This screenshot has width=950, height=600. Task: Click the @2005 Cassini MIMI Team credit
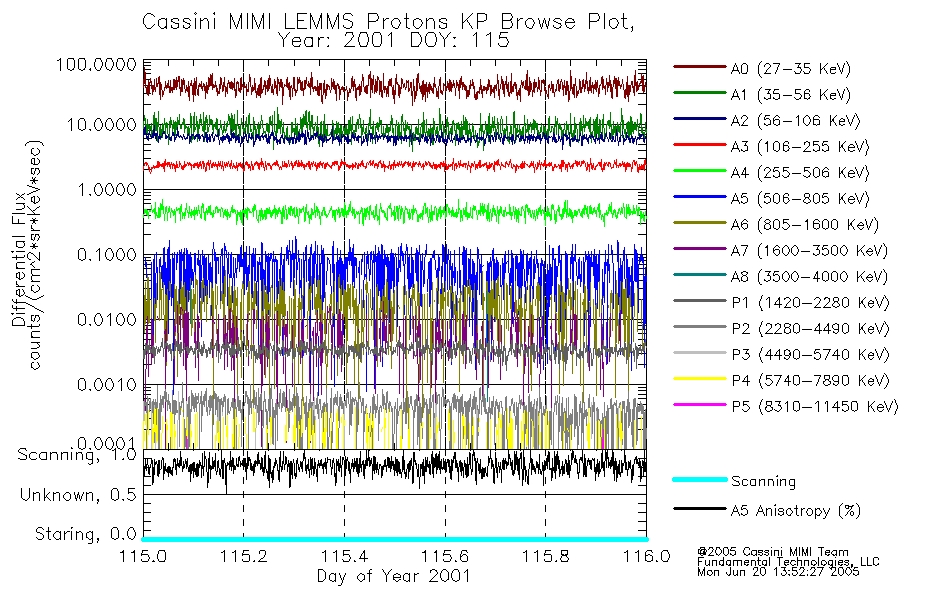772,552
